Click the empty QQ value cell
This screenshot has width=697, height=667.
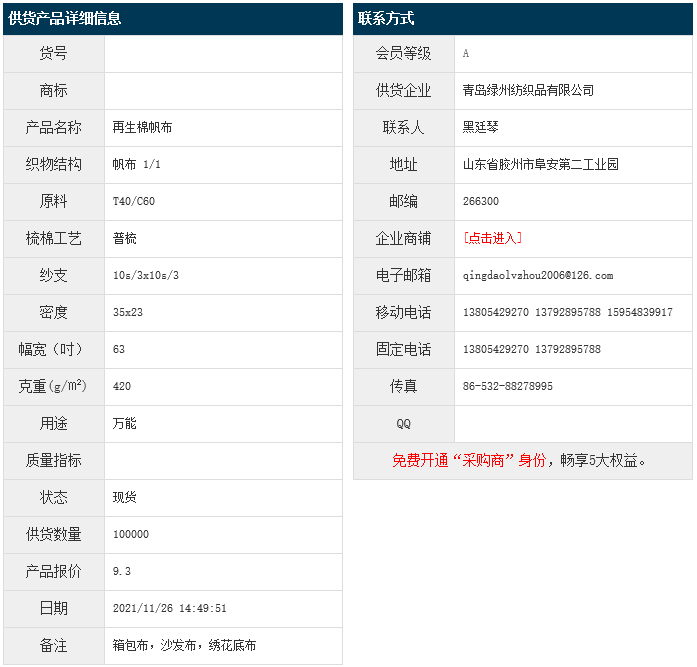[572, 423]
